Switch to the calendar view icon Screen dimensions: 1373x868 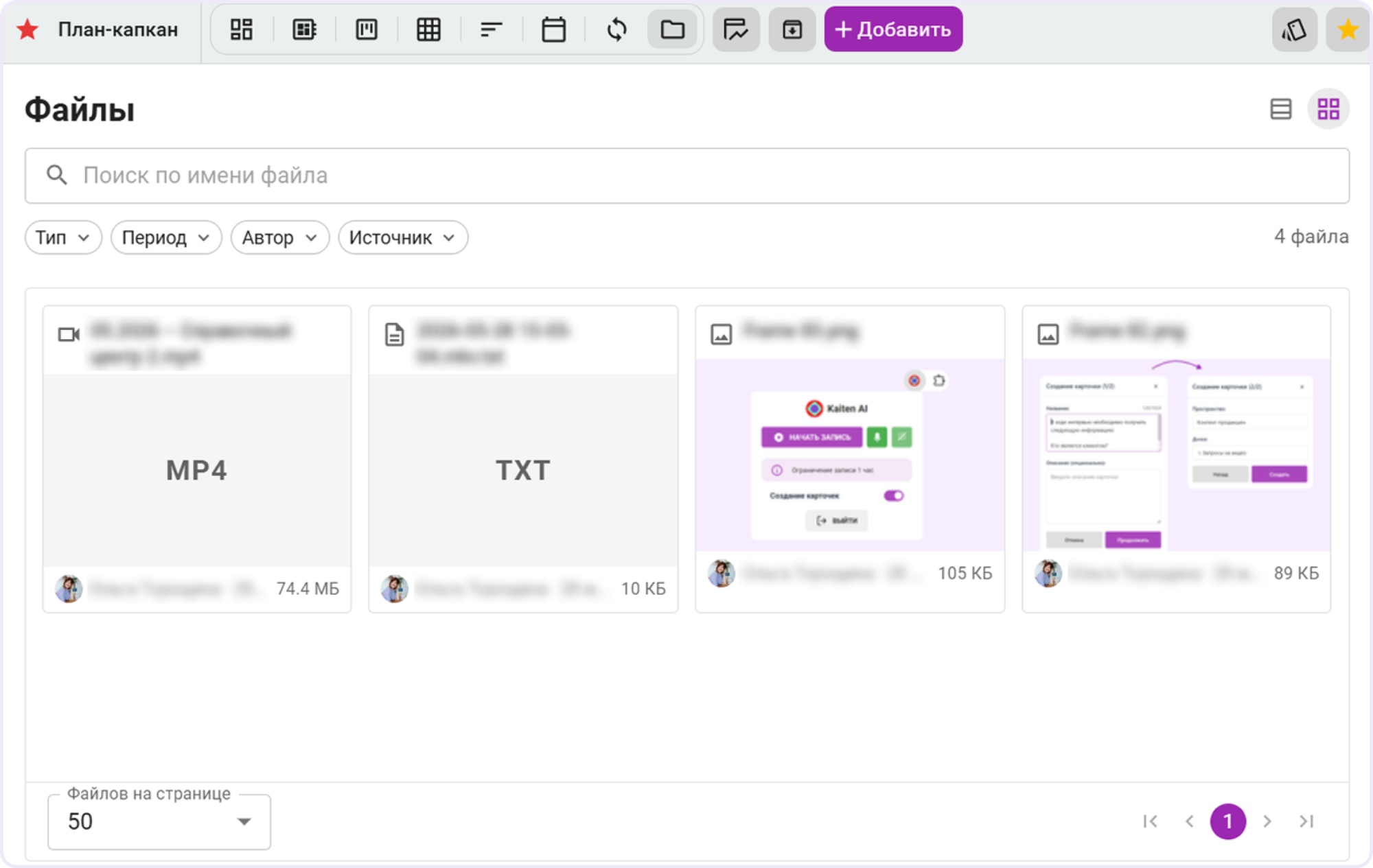pyautogui.click(x=553, y=30)
